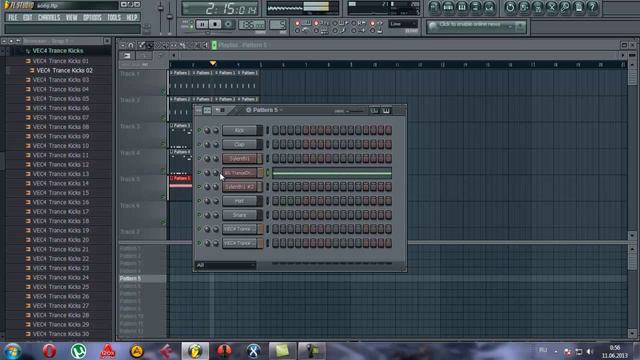The height and width of the screenshot is (360, 640).
Task: Click the save-as new version icon
Action: tap(524, 7)
